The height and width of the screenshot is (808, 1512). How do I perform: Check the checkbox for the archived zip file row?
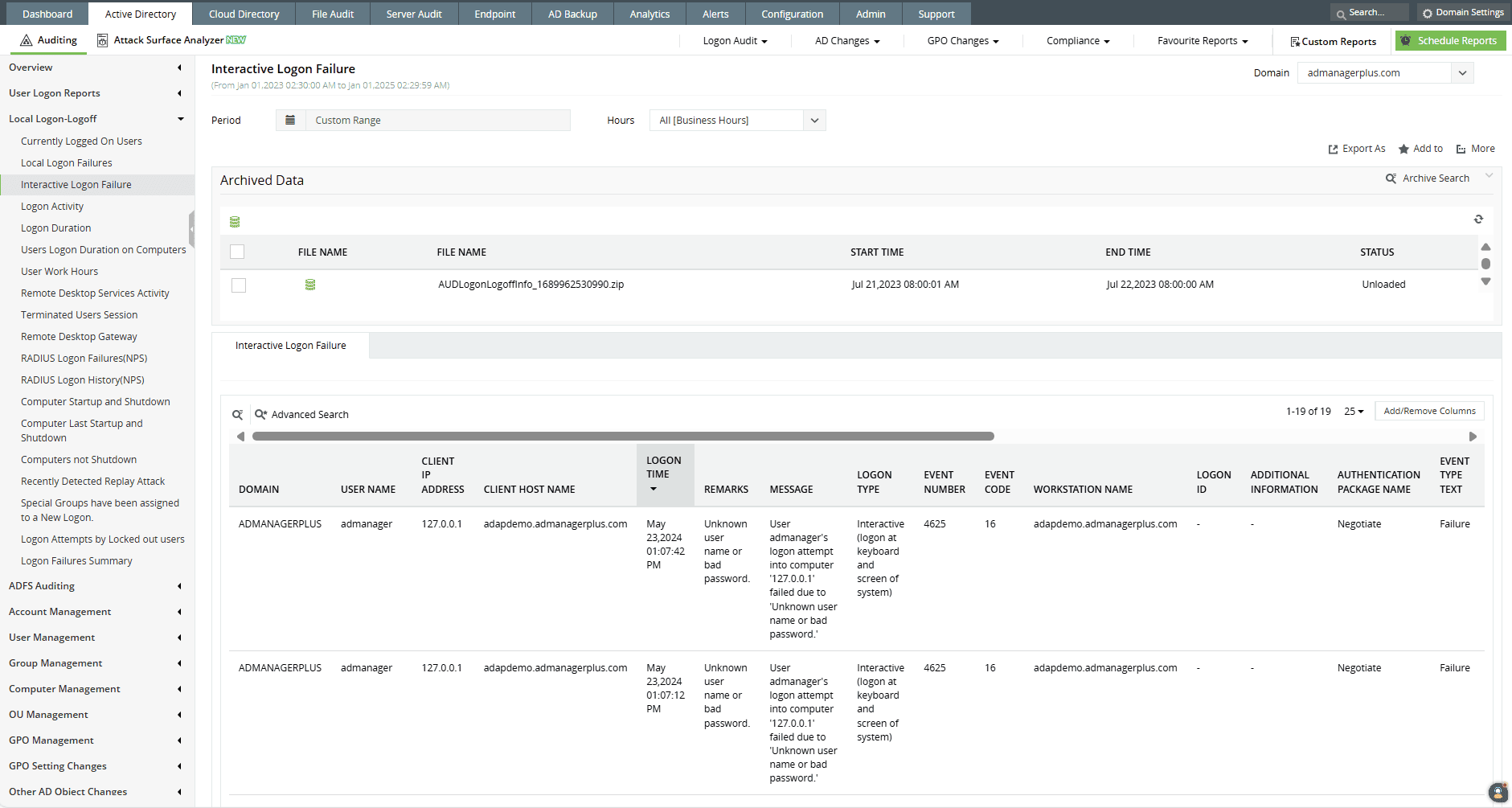[238, 285]
